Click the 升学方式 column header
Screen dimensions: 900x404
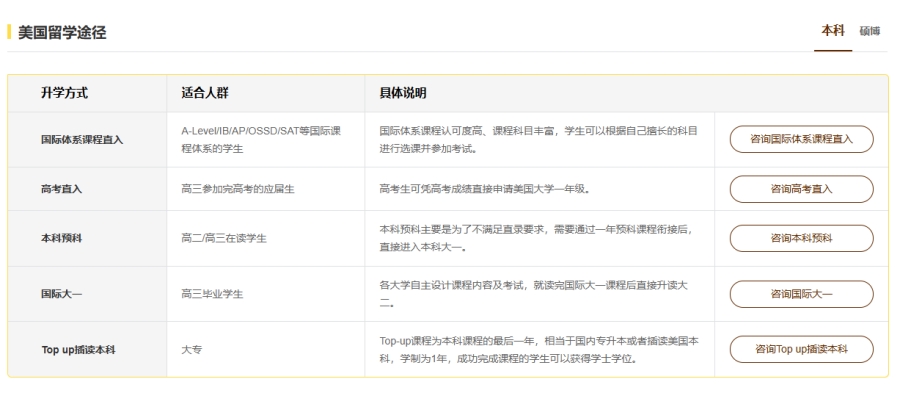(x=64, y=94)
